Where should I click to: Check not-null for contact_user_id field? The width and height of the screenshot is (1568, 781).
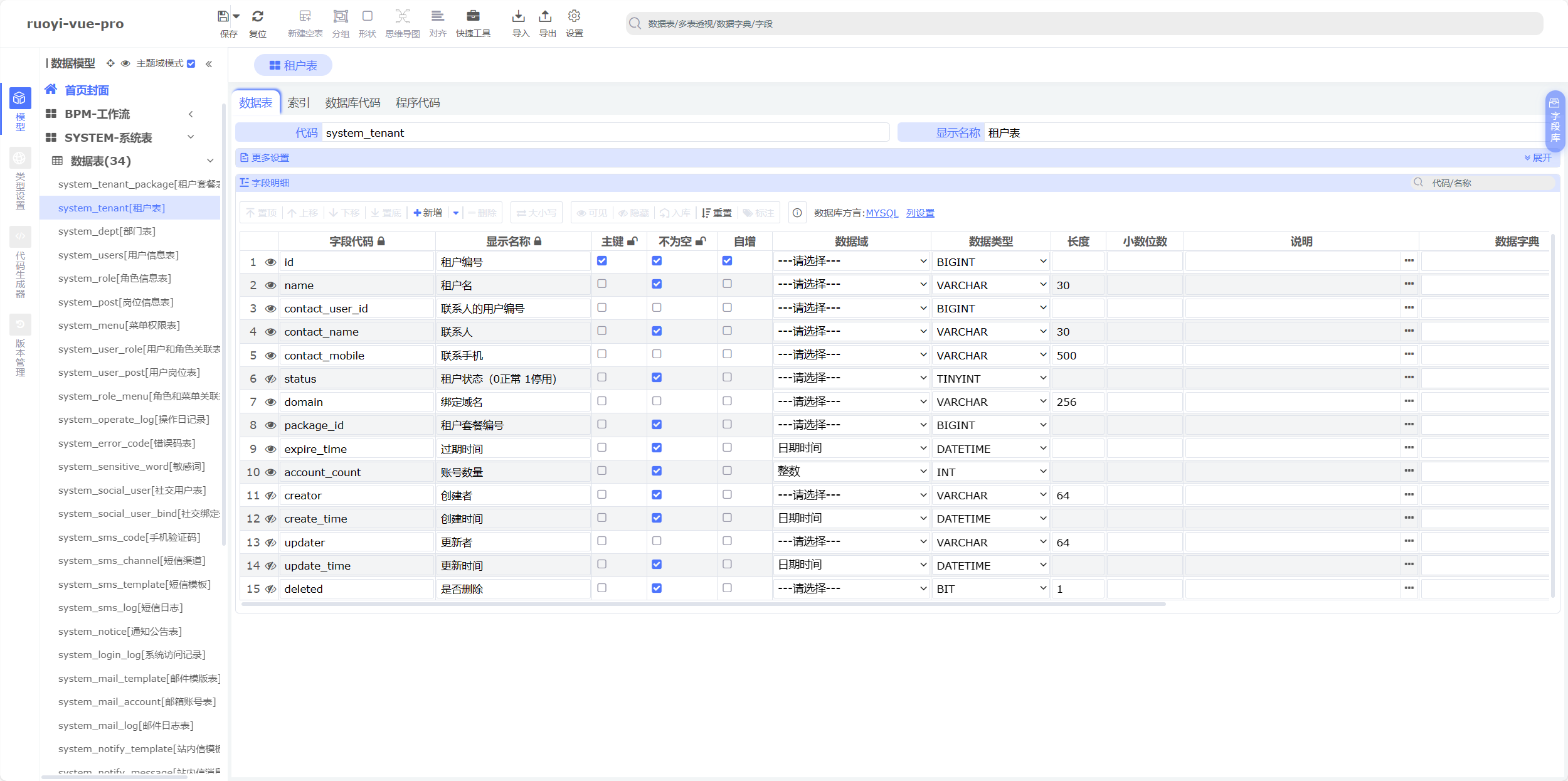click(657, 307)
